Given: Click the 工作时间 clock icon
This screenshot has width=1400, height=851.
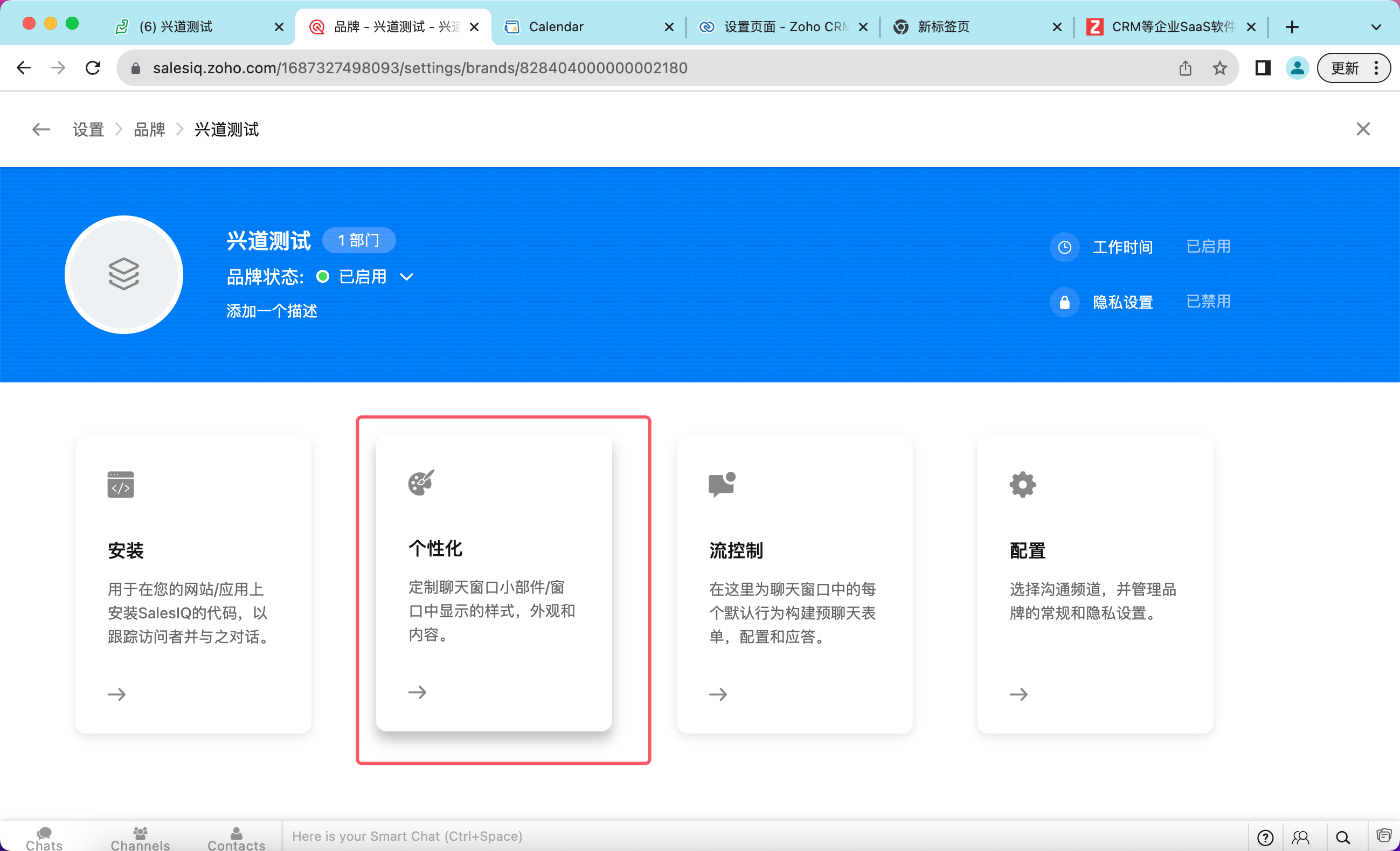Looking at the screenshot, I should (x=1064, y=247).
